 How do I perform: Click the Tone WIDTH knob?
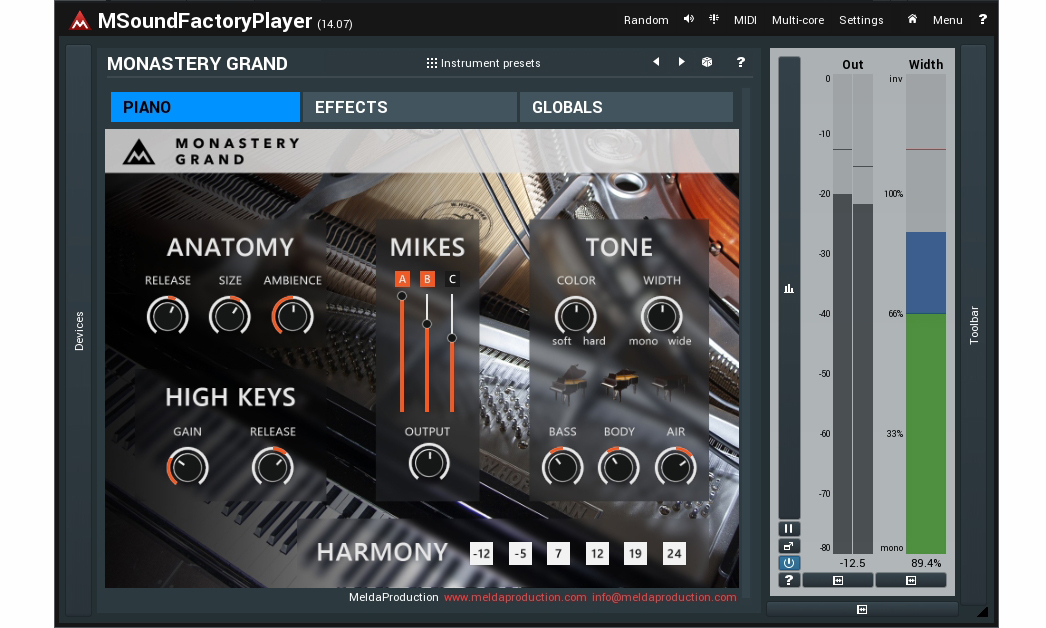tap(661, 315)
